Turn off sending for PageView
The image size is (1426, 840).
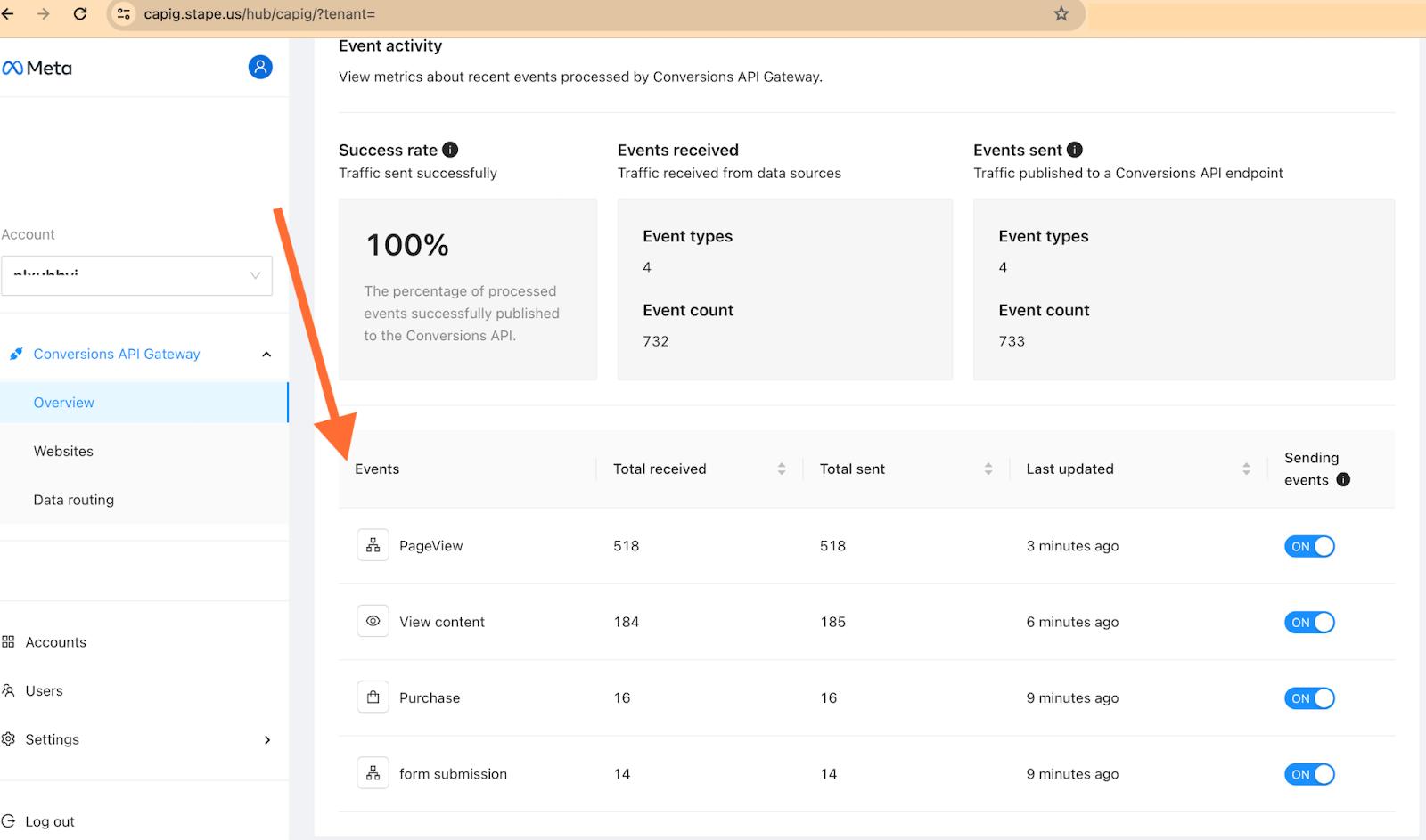click(1309, 546)
